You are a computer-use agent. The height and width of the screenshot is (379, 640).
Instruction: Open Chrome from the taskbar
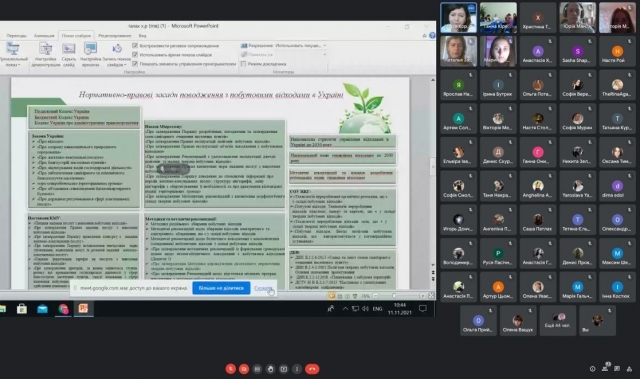point(63,309)
